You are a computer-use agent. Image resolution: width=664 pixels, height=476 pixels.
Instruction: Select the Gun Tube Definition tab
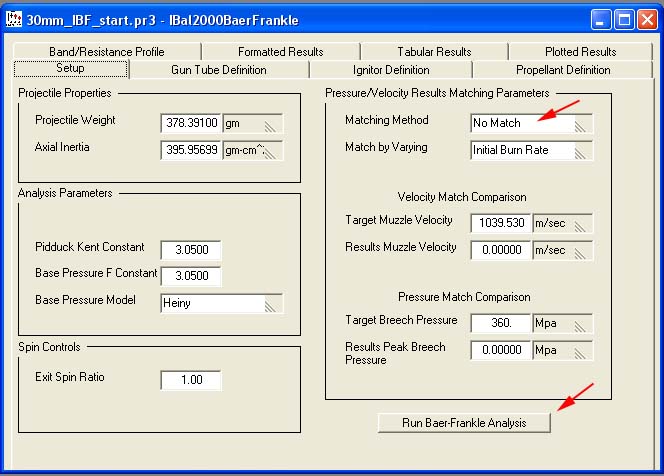(218, 70)
